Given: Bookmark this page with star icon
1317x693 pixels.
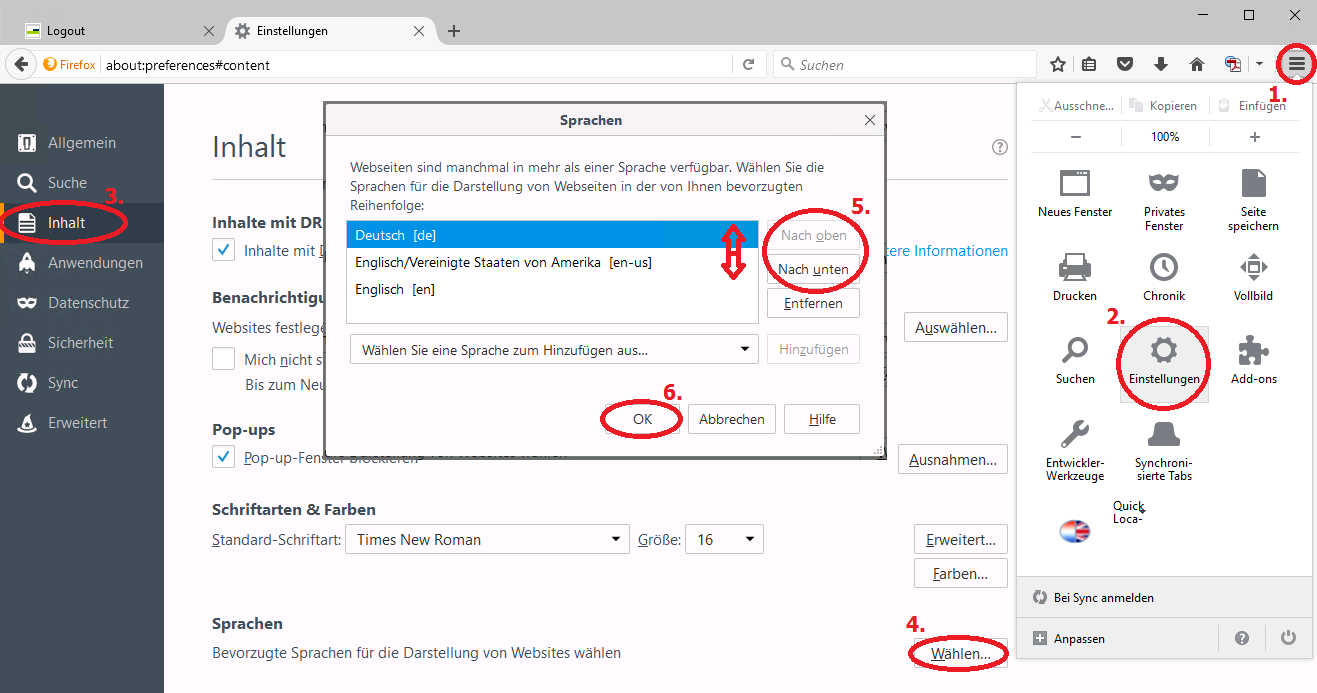Looking at the screenshot, I should tap(1058, 65).
